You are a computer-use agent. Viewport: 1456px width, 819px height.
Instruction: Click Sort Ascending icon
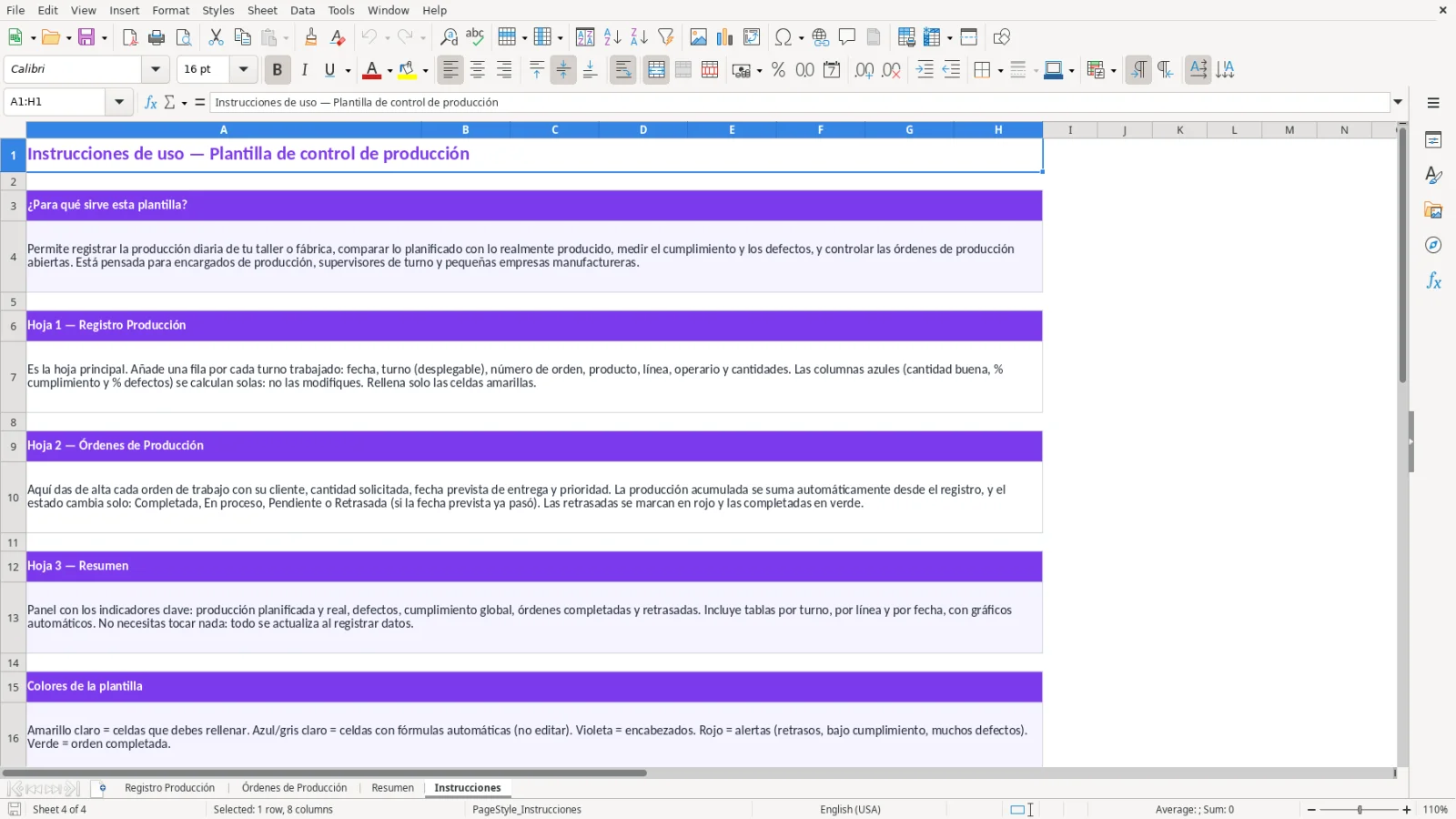point(612,37)
